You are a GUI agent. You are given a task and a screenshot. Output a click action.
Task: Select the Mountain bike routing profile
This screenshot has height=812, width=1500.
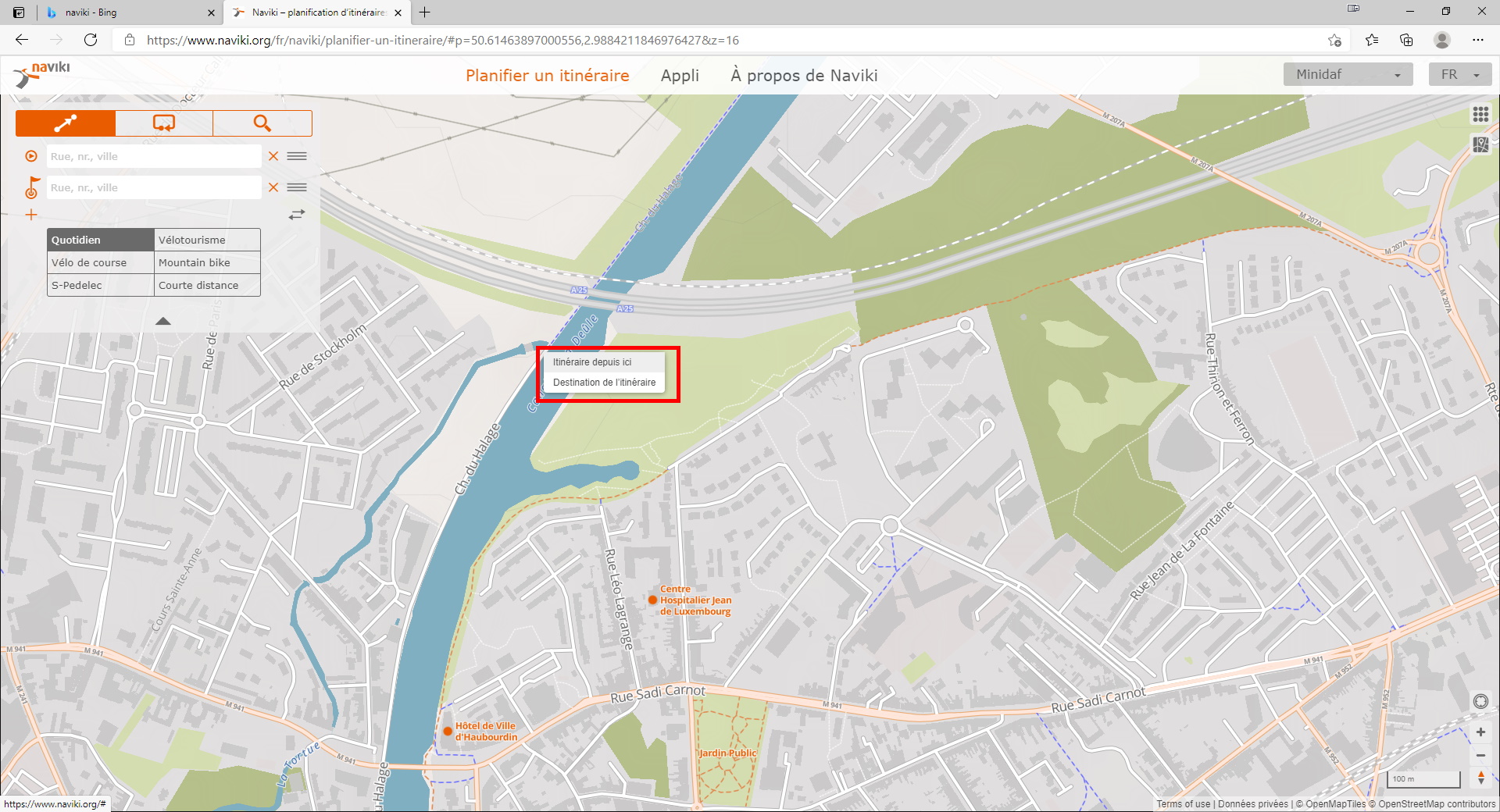tap(207, 262)
